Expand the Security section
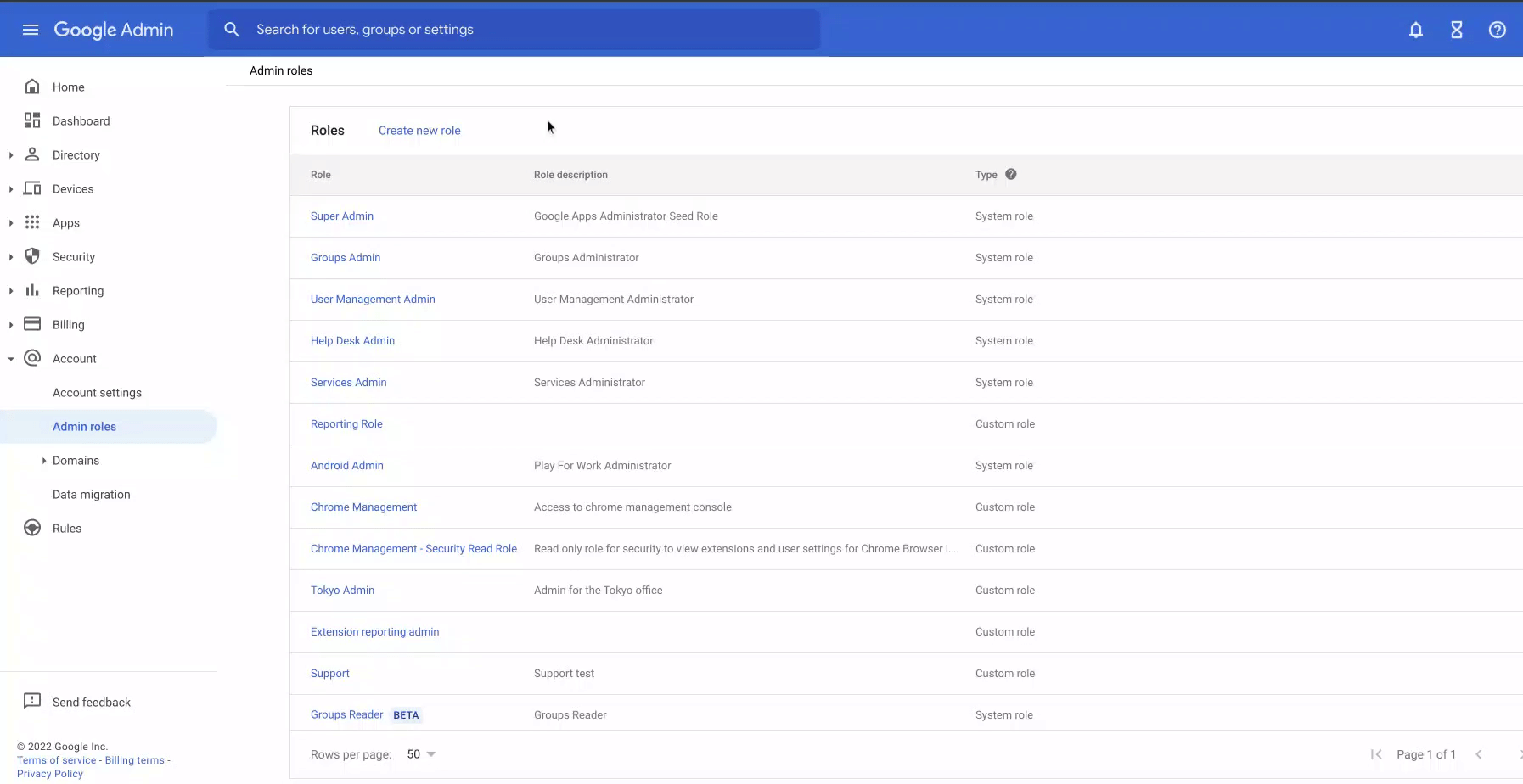1523x784 pixels. coord(11,257)
